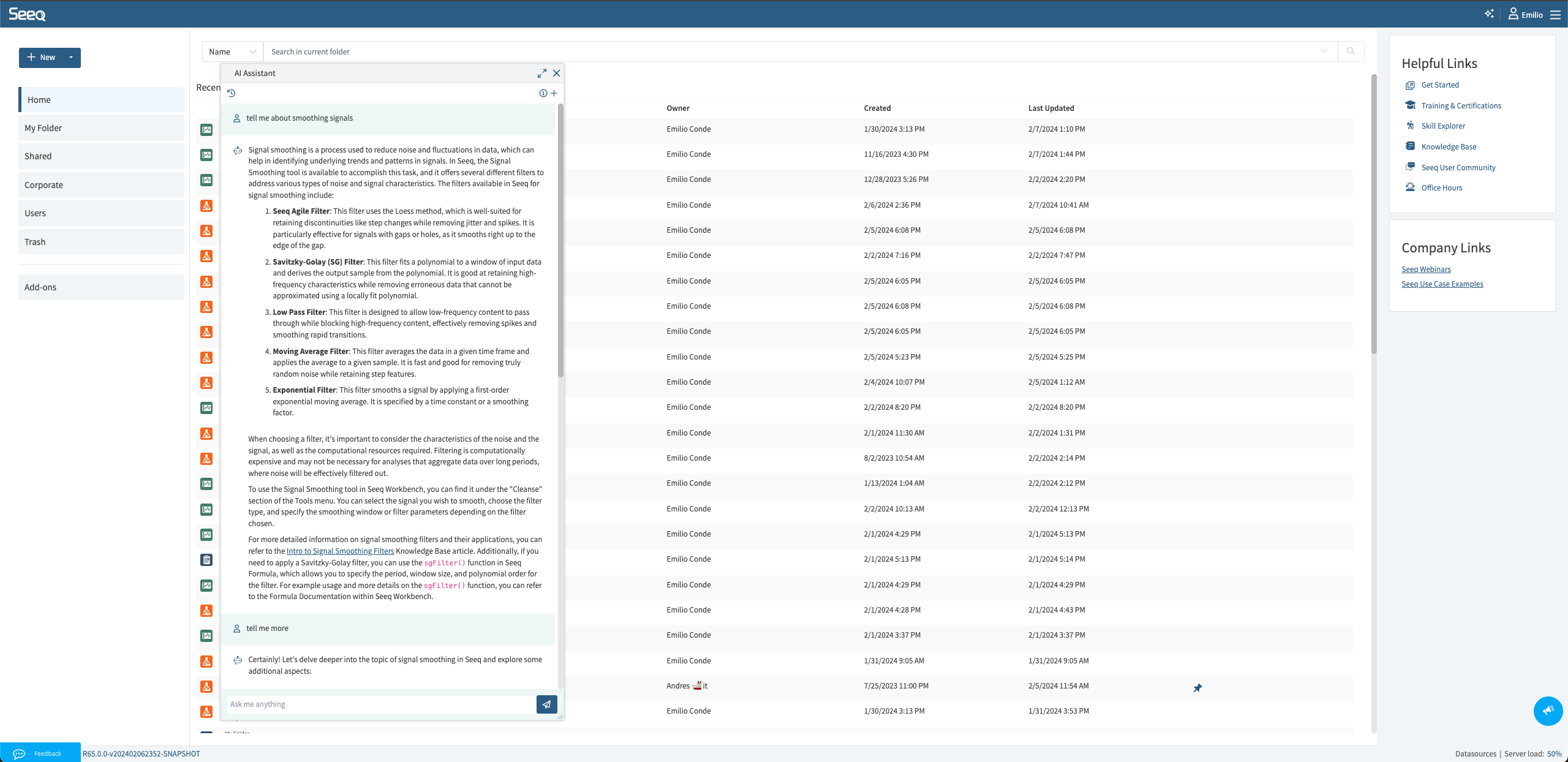Click the Knowledge Base icon under Helpful Links
This screenshot has width=1568, height=762.
(1409, 146)
